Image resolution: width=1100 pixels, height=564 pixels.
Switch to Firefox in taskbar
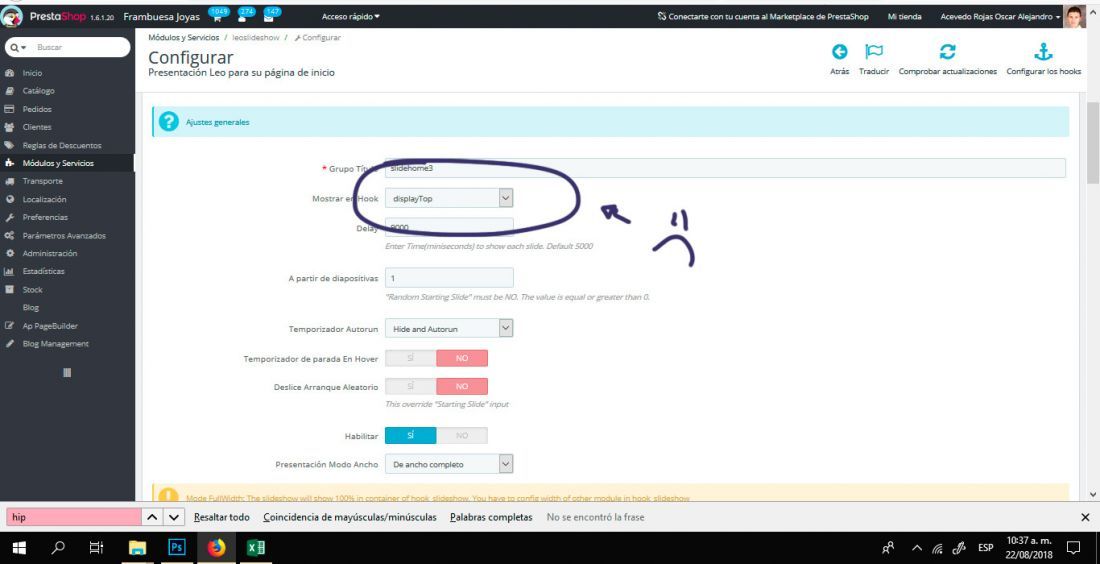217,547
